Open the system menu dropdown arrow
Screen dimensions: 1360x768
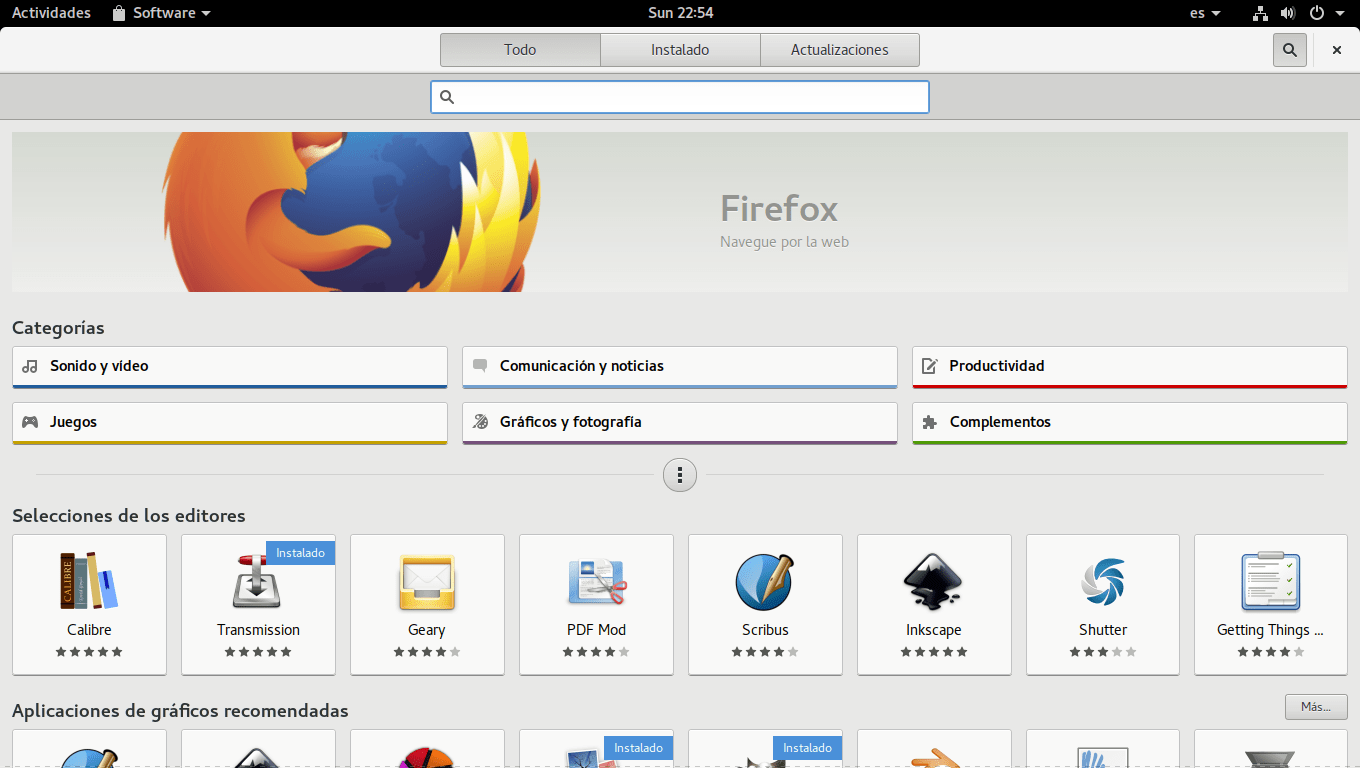(1340, 13)
